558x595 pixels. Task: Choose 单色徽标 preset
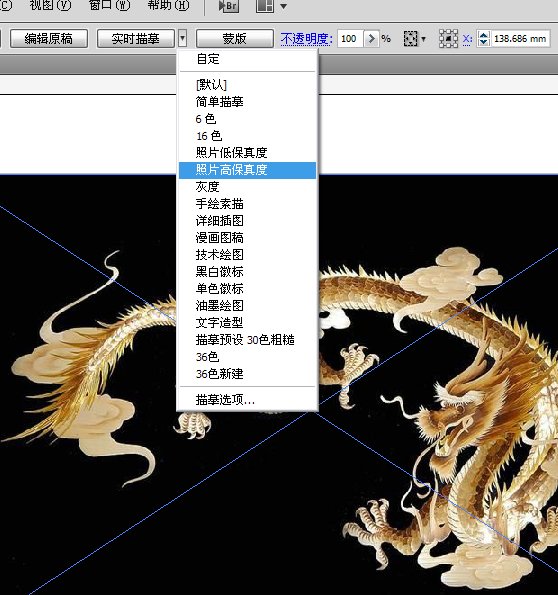[x=247, y=289]
